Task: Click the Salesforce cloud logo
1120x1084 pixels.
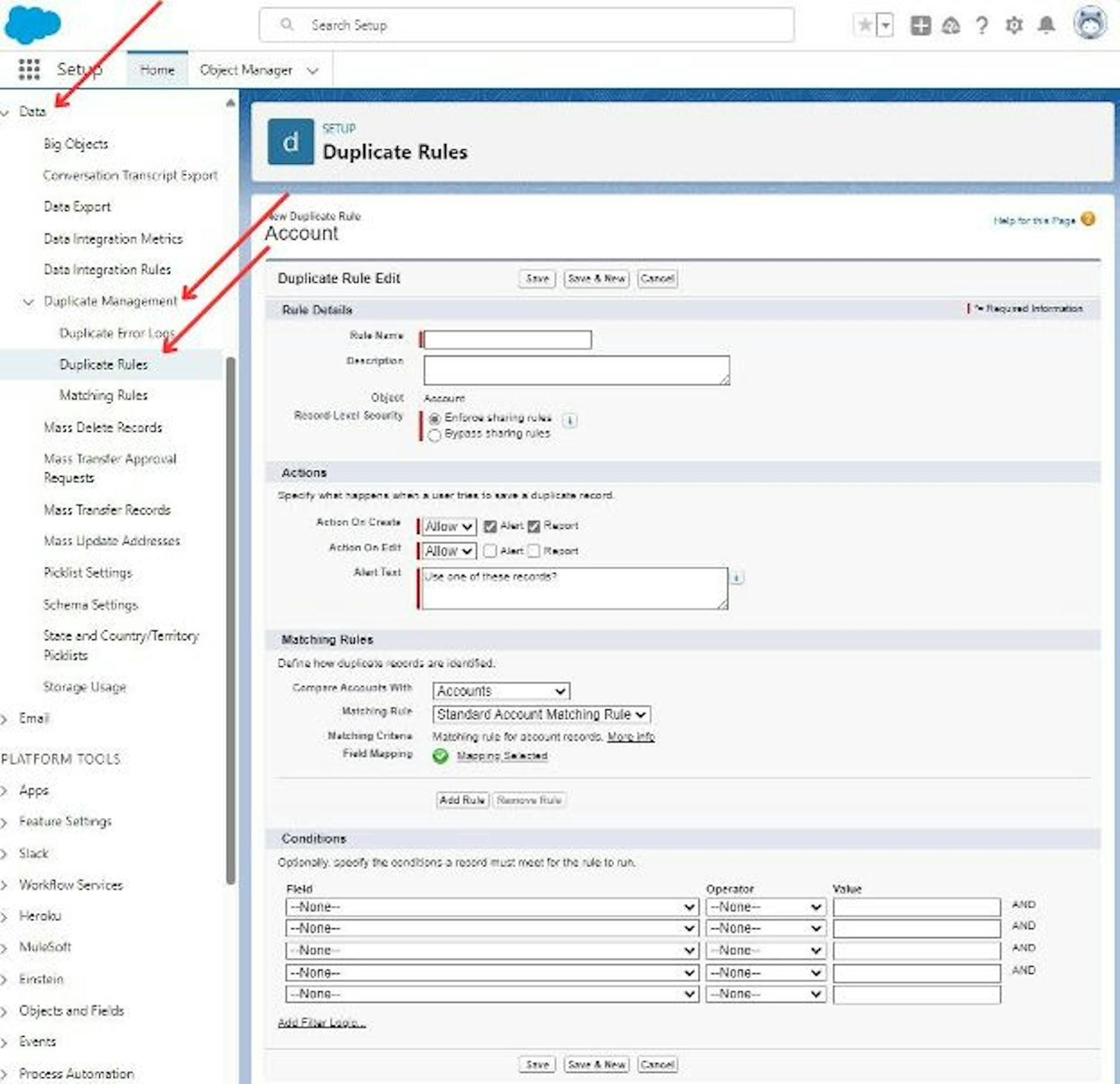Action: click(32, 25)
